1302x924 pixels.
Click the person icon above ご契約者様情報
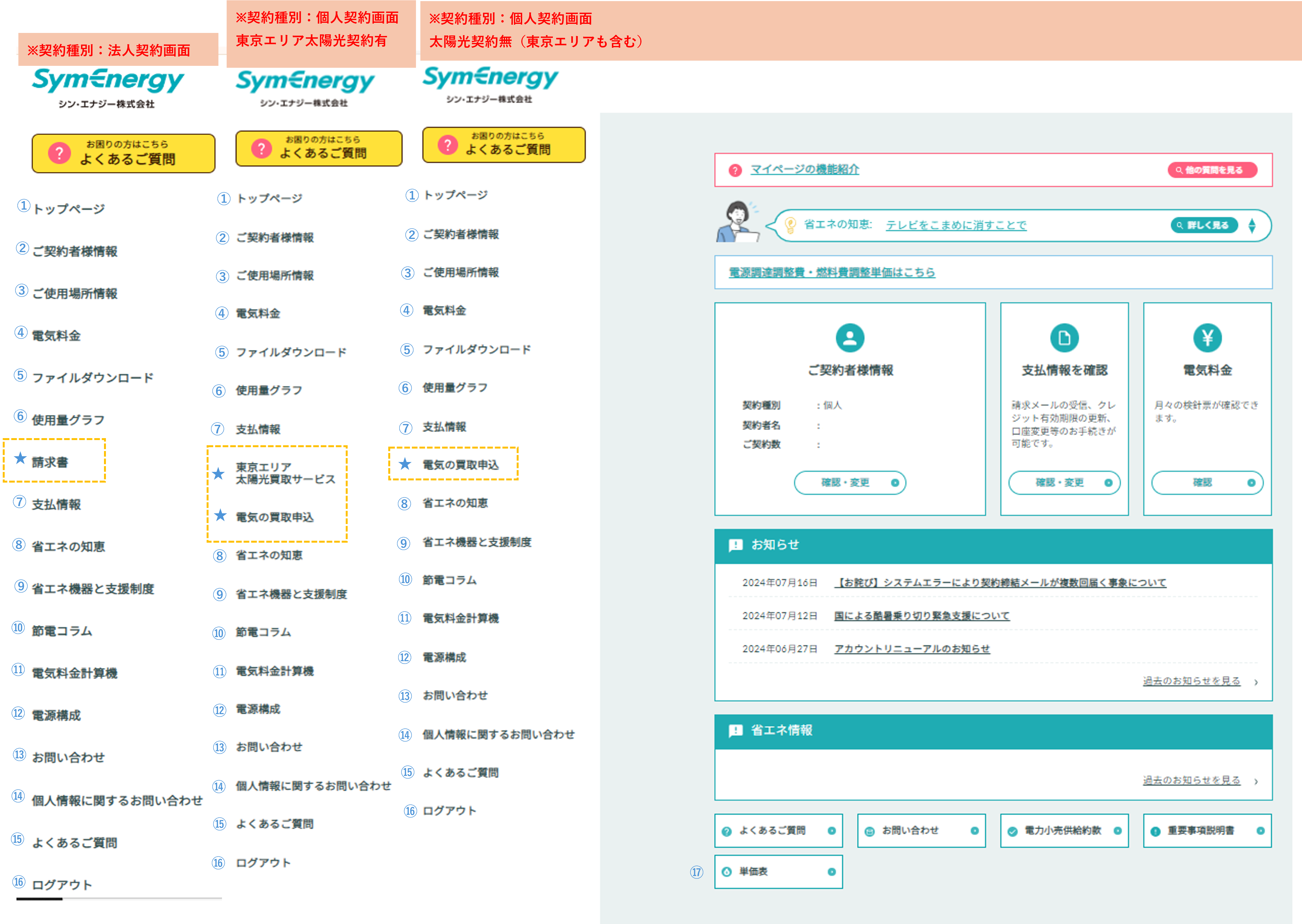(850, 338)
